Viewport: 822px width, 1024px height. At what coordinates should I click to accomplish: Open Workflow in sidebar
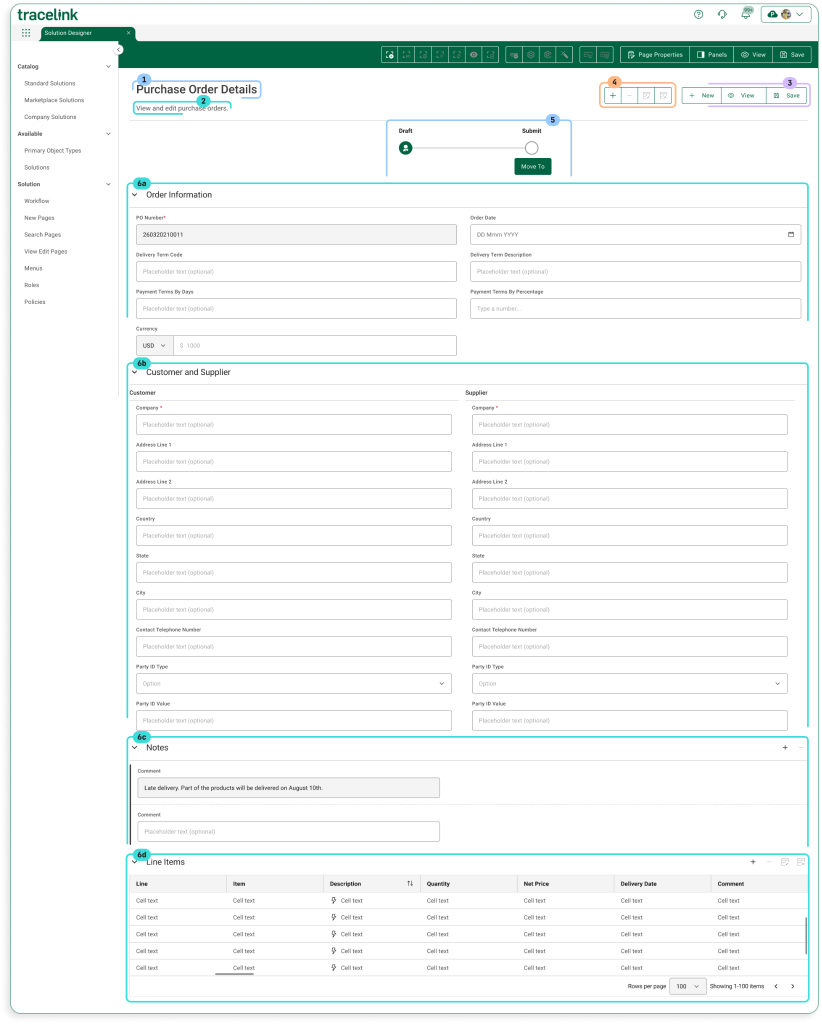[37, 201]
